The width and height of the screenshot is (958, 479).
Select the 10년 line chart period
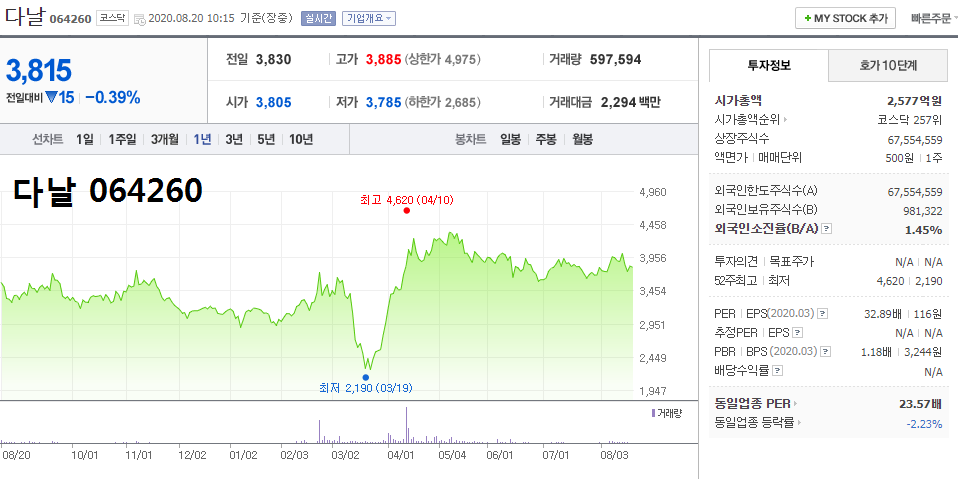[301, 139]
